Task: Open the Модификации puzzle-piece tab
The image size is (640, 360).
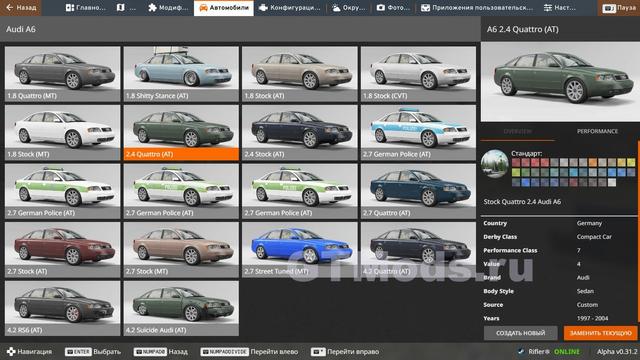Action: tap(168, 8)
